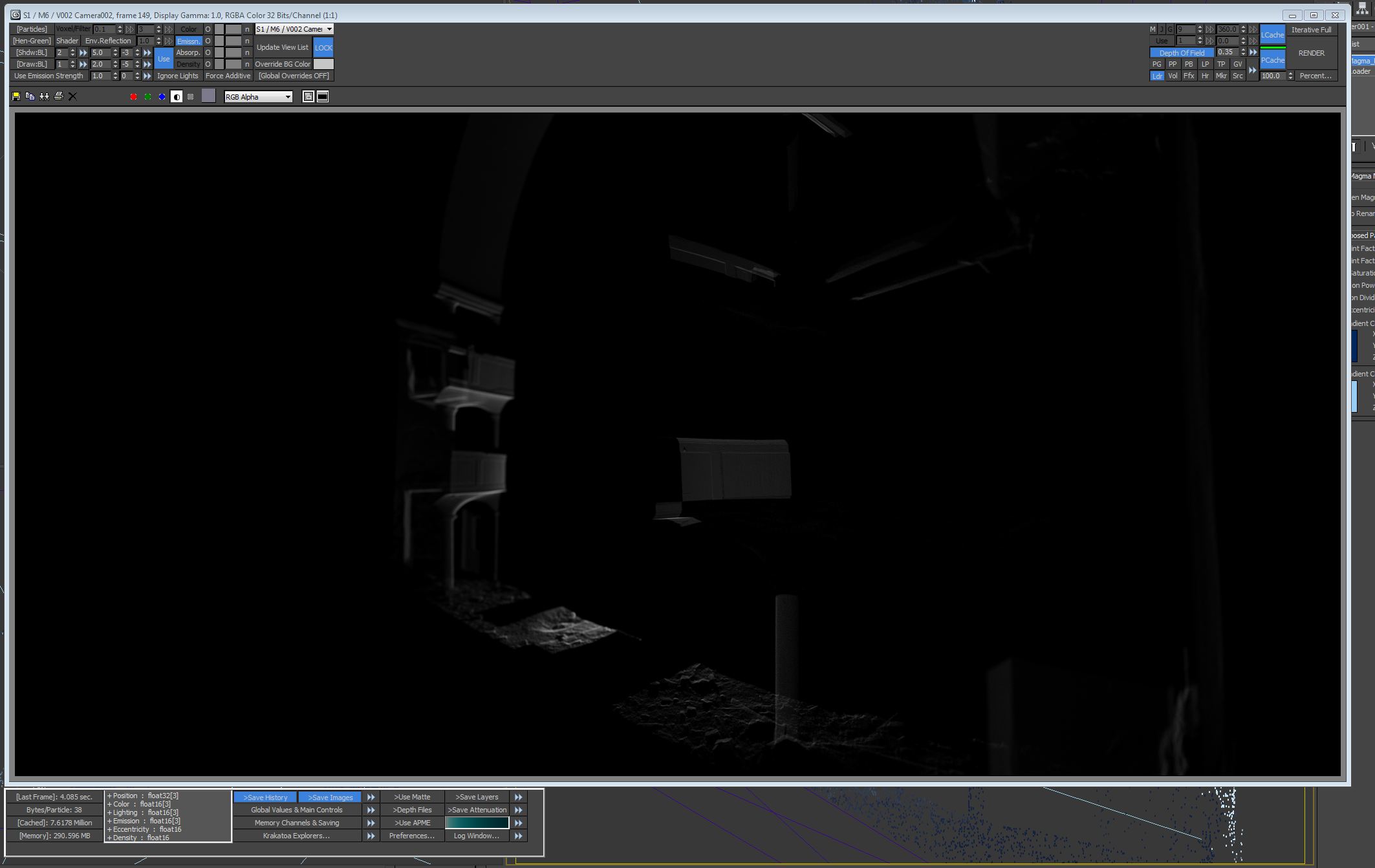The height and width of the screenshot is (868, 1375).
Task: Enable the red channel circle
Action: (134, 97)
